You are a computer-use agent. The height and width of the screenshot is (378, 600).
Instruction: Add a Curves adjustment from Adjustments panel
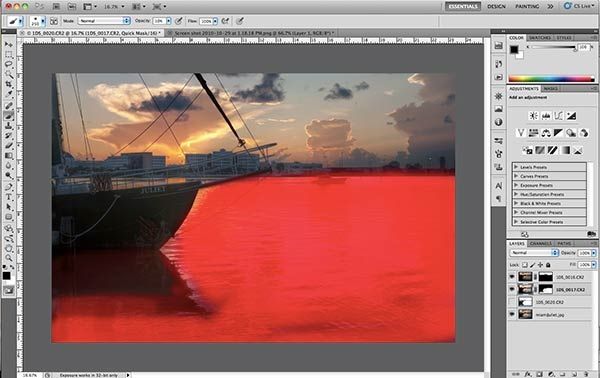558,116
